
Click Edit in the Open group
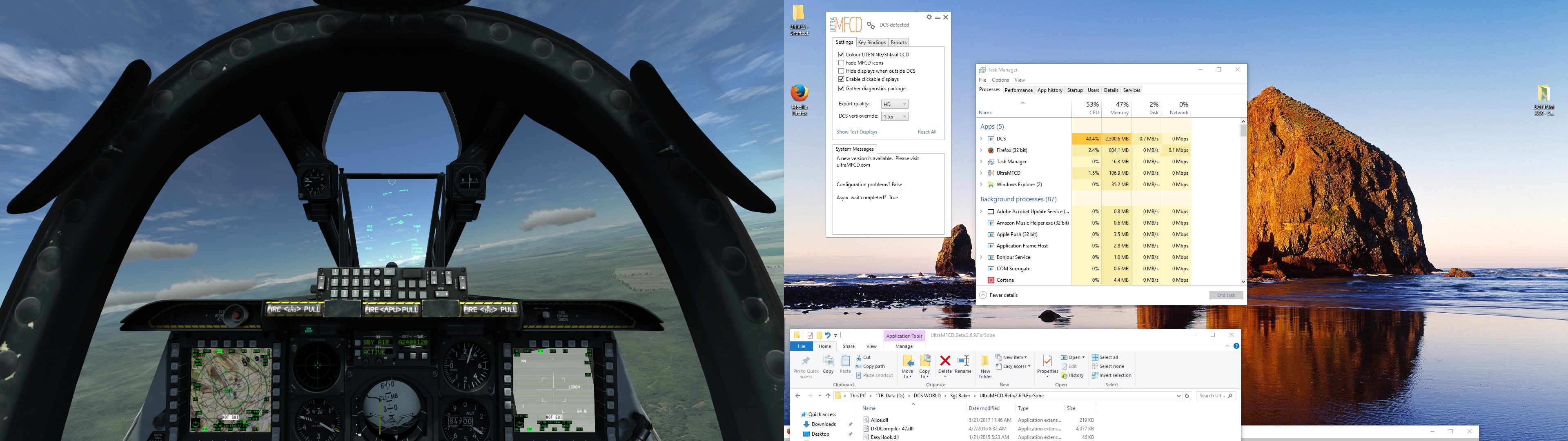tap(1069, 367)
